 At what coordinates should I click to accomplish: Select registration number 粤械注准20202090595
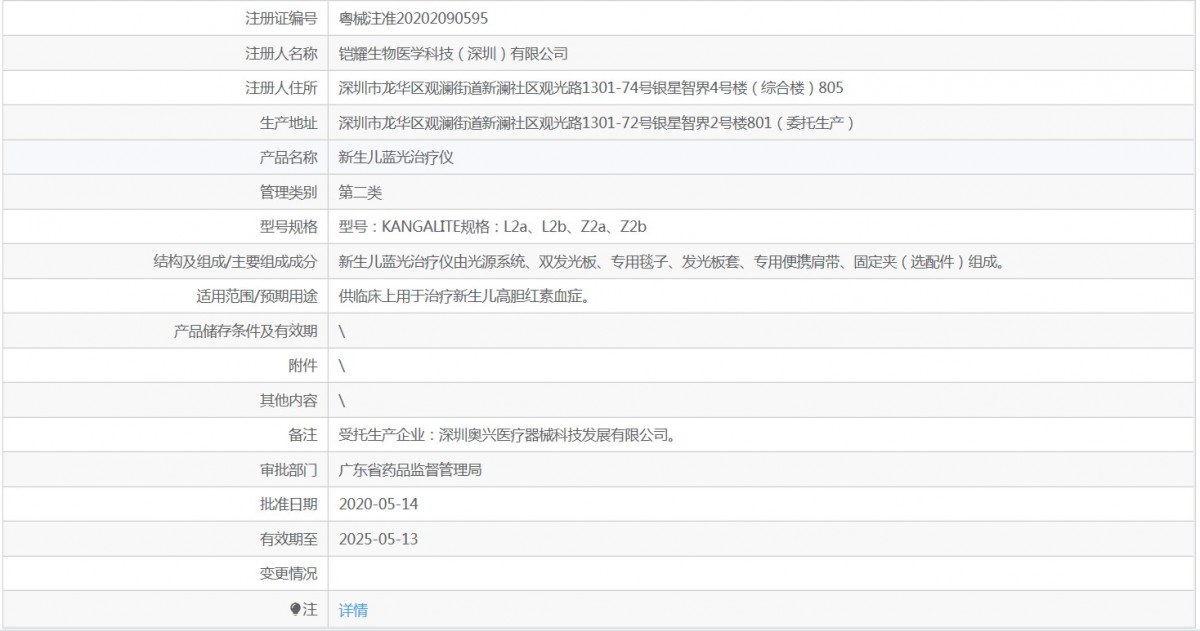[414, 18]
